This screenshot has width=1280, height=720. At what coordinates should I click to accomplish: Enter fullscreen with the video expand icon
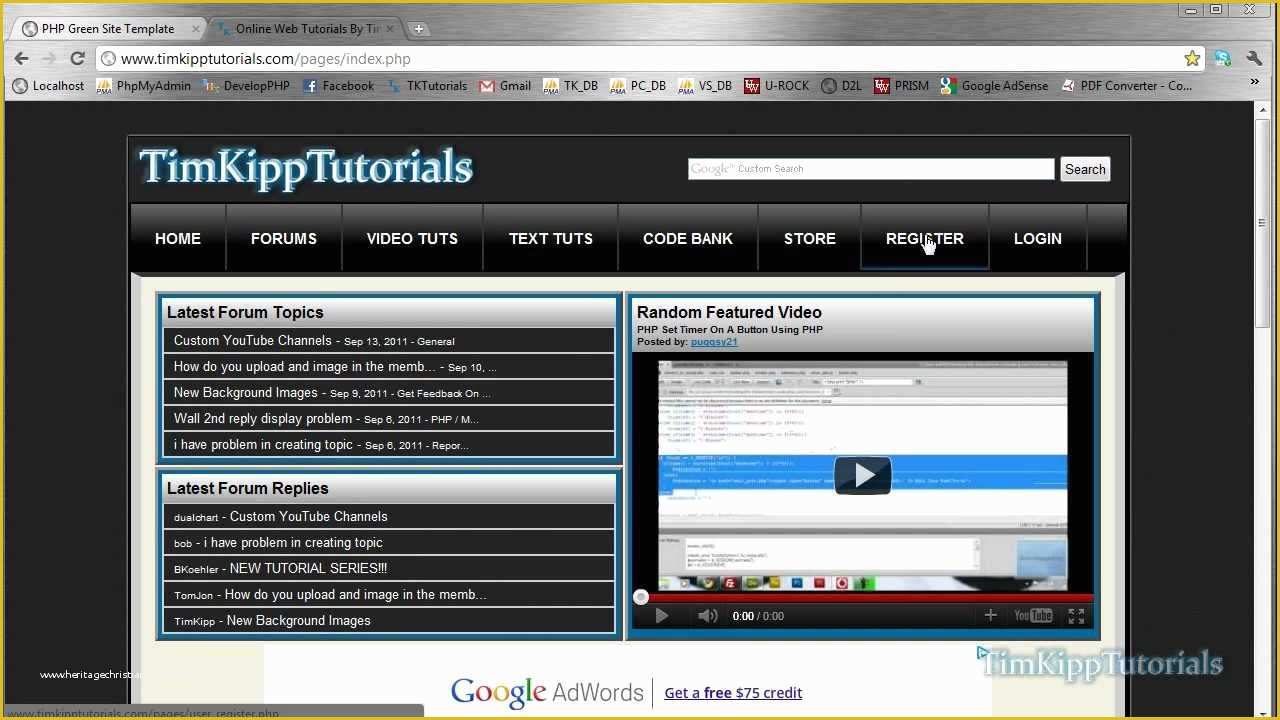(x=1076, y=616)
